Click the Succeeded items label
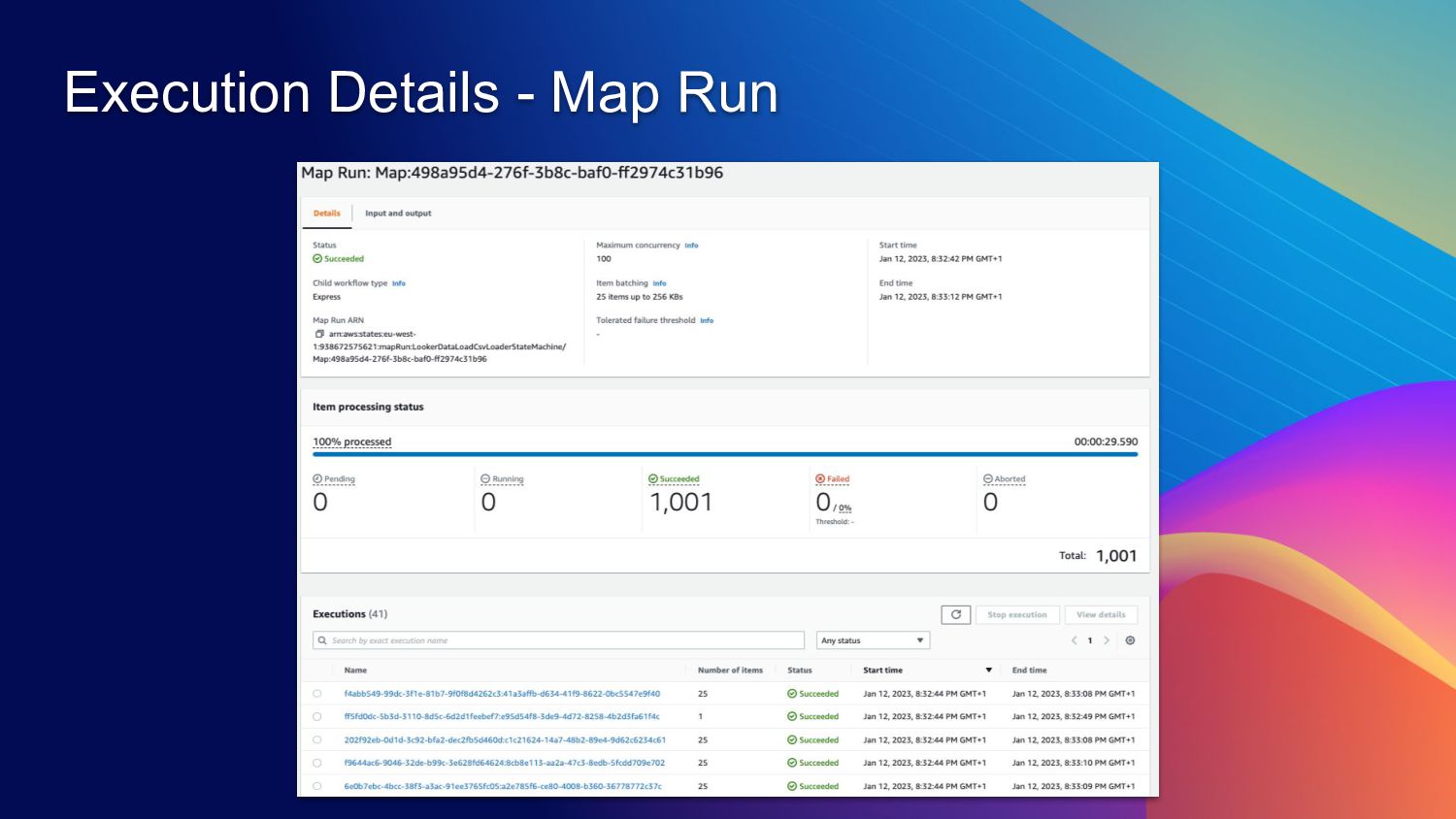Image resolution: width=1456 pixels, height=819 pixels. 674,479
